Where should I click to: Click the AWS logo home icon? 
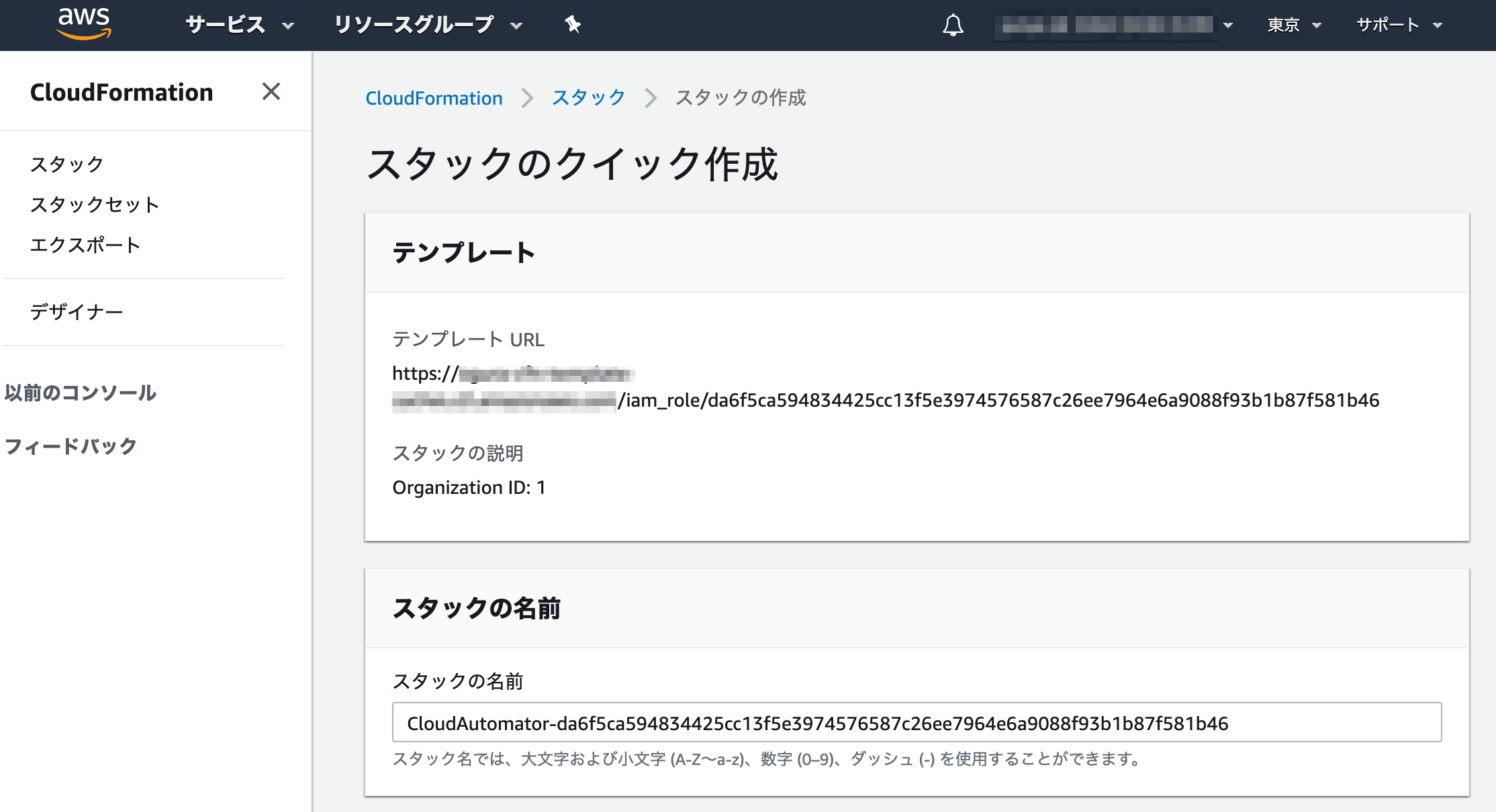pos(84,23)
